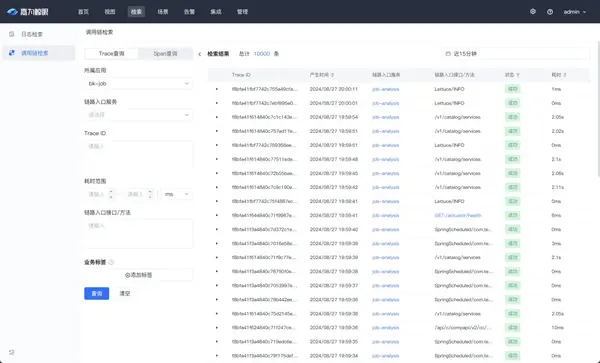This screenshot has width=600, height=363.
Task: Expand the trace row at 20:00:11
Action: [217, 89]
